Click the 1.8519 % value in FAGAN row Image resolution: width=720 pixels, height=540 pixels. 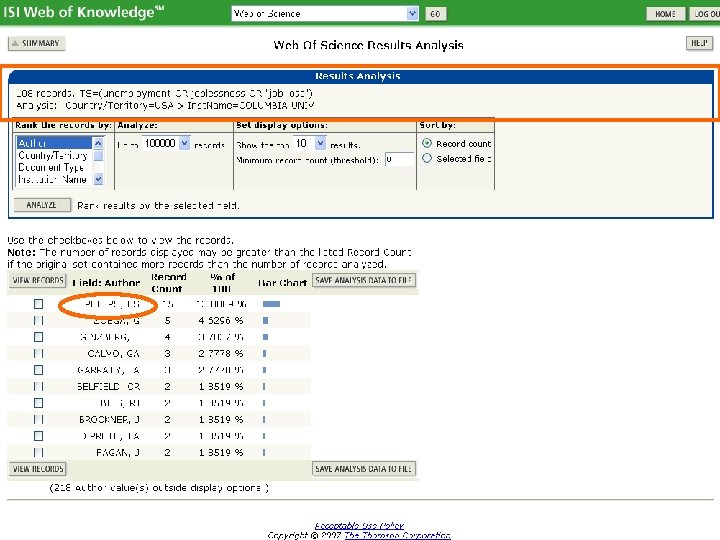[x=221, y=453]
